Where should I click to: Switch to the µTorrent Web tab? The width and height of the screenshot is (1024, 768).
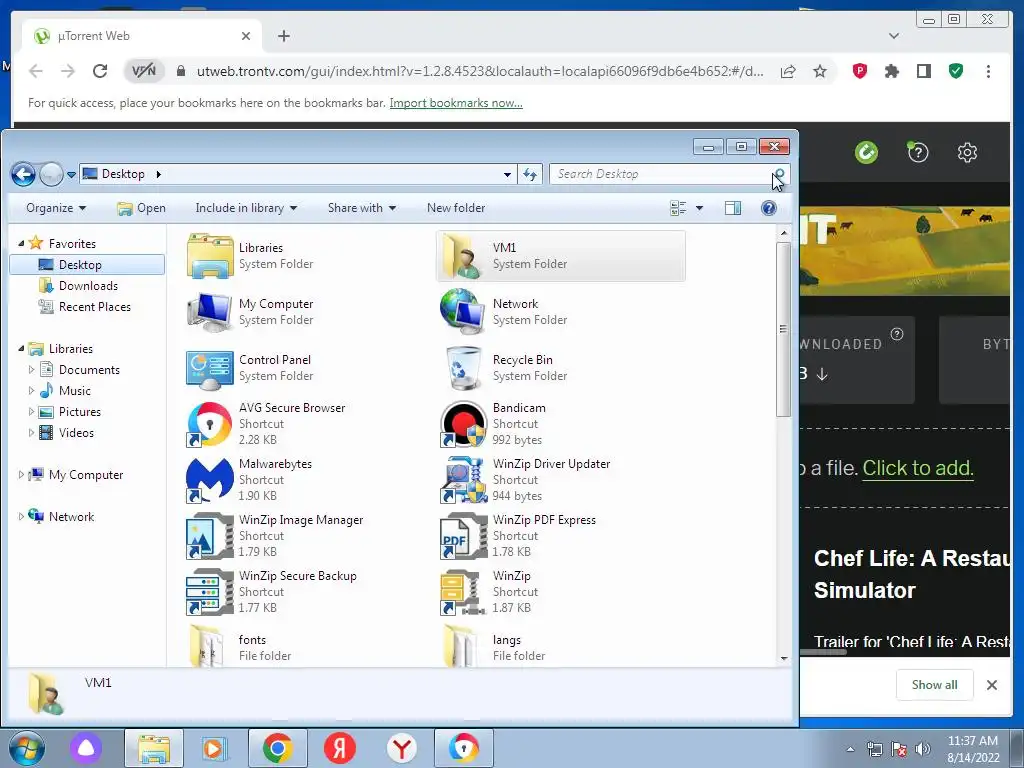(142, 36)
